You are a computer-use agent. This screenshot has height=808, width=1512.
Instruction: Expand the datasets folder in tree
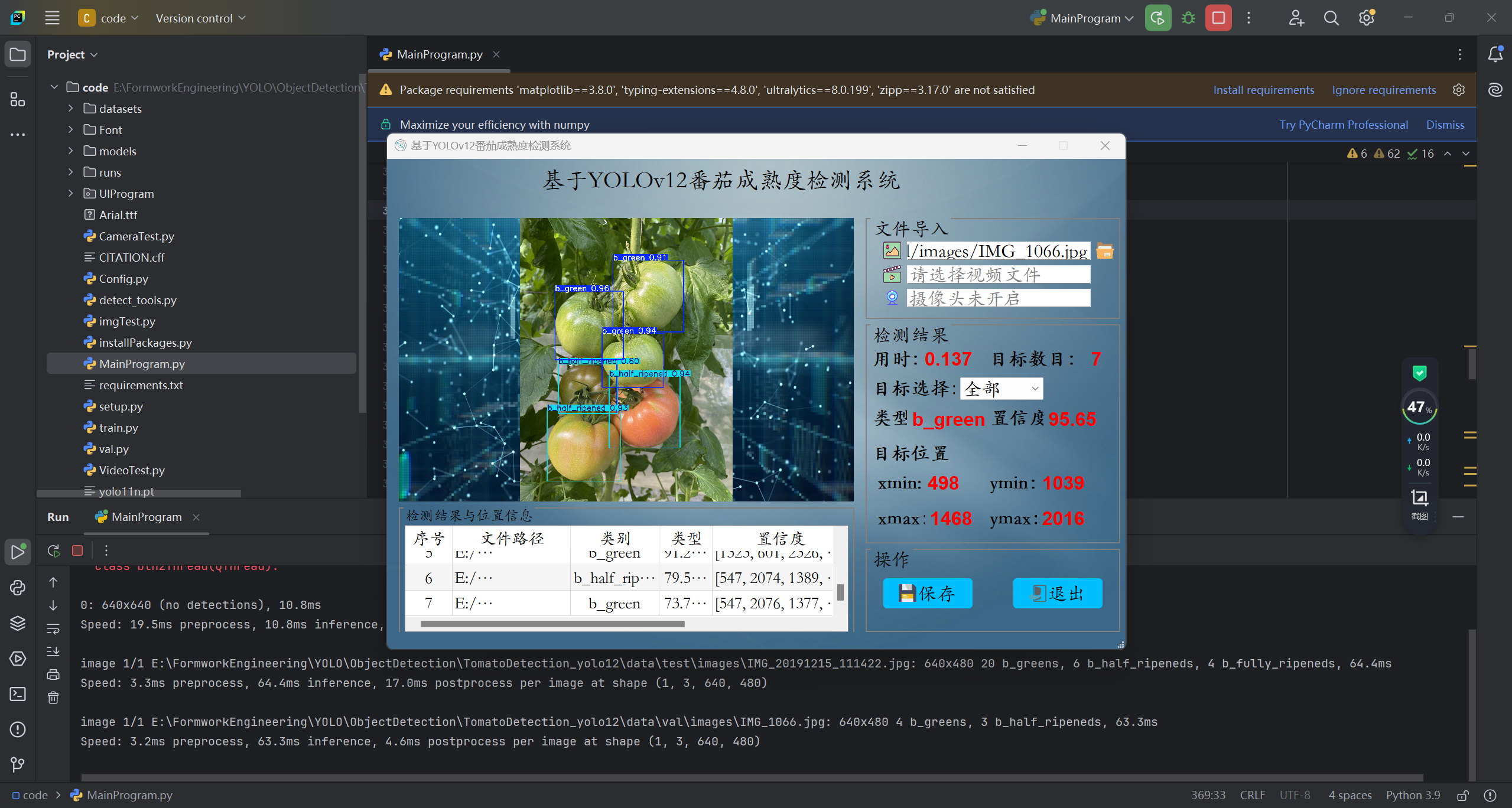click(x=71, y=109)
